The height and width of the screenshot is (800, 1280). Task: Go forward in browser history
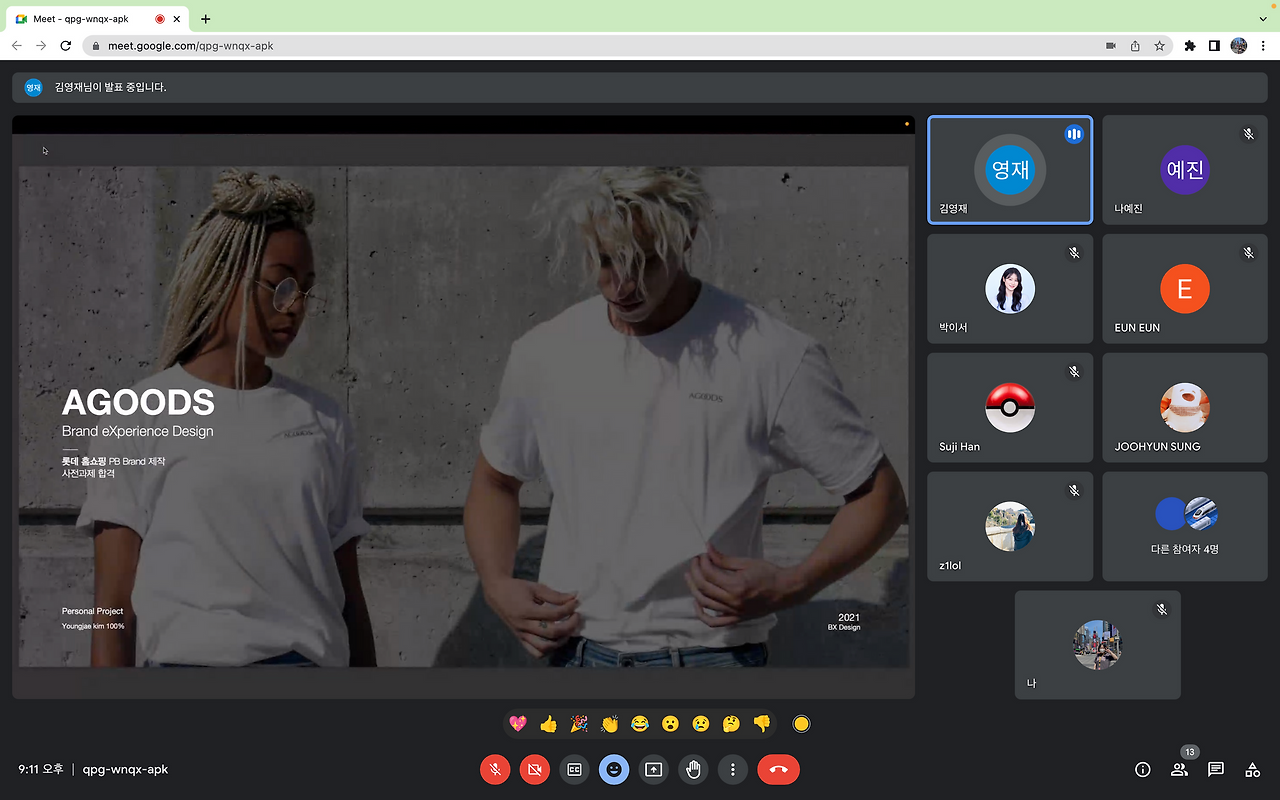[x=41, y=46]
